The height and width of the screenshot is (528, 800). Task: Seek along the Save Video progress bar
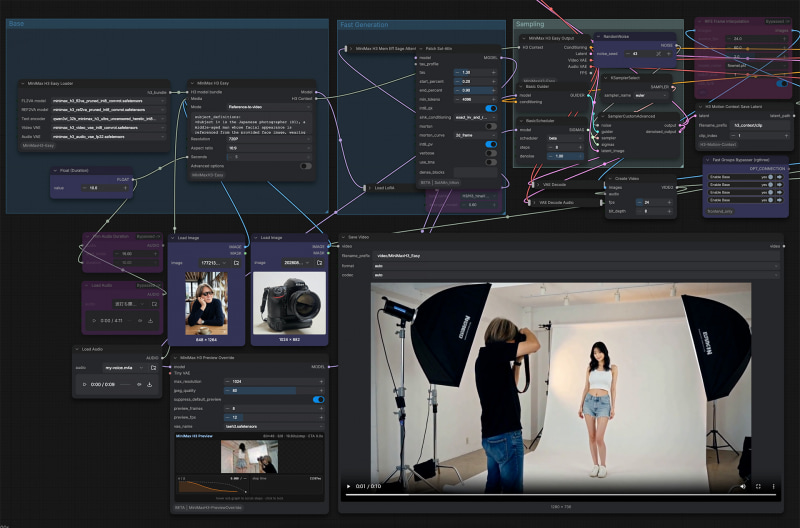click(561, 494)
